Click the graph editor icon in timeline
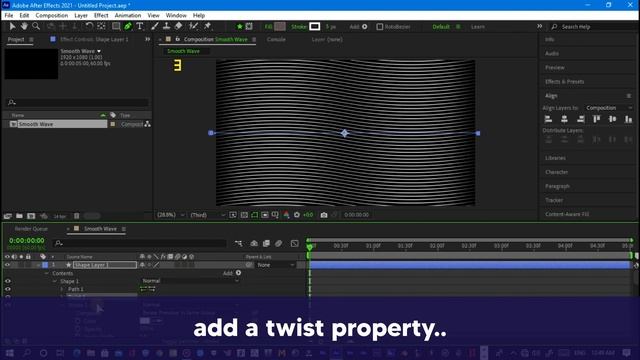Viewport: 640px width, 360px height. [x=295, y=243]
